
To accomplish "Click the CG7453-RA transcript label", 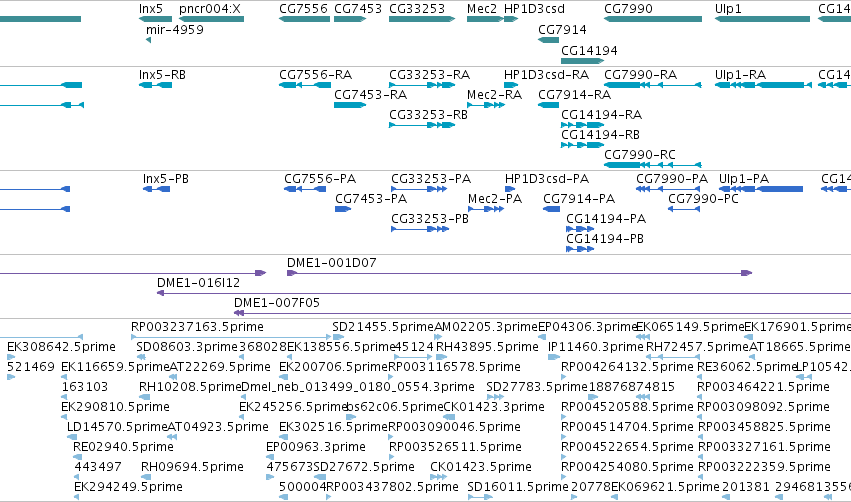I will [371, 95].
